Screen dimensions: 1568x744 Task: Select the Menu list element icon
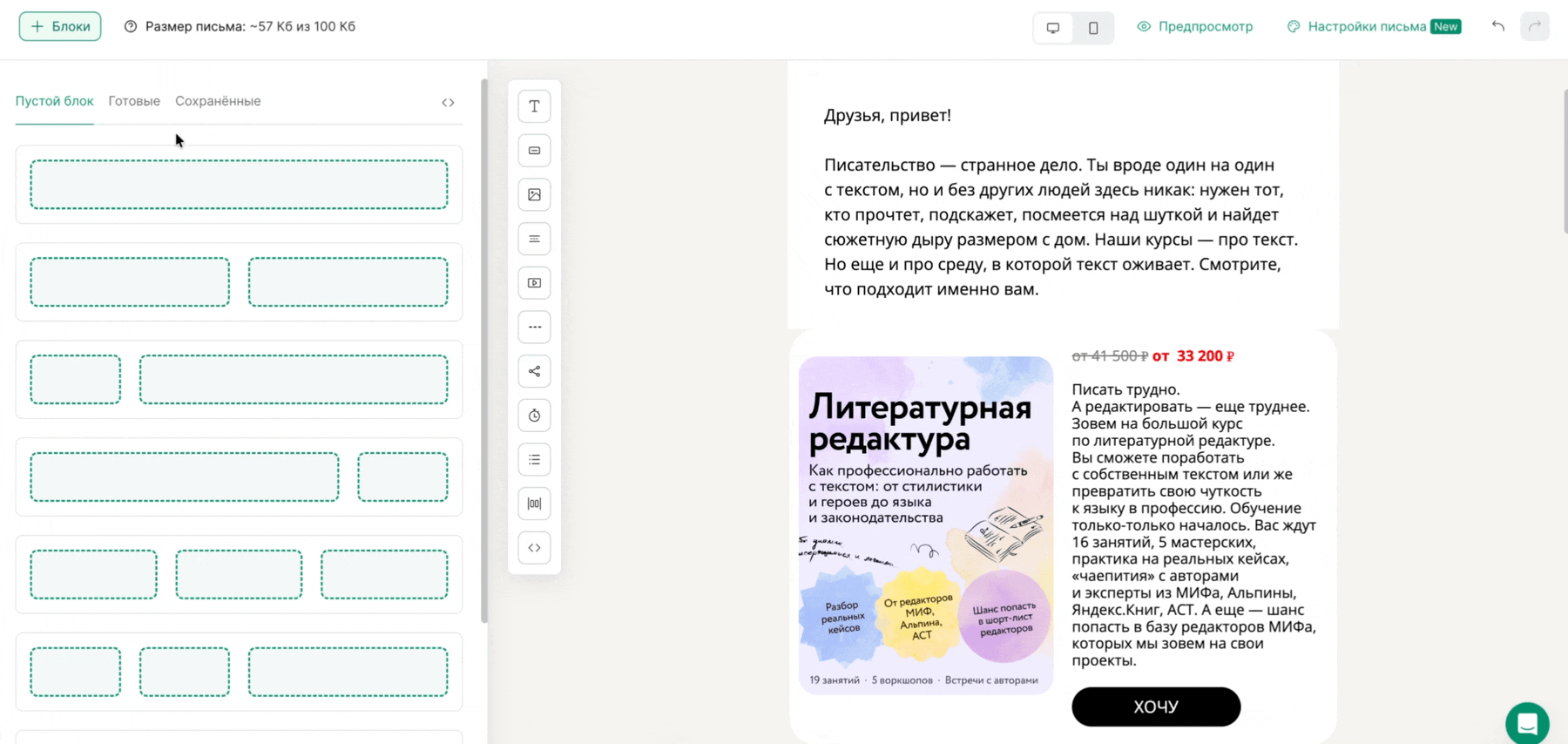point(534,459)
